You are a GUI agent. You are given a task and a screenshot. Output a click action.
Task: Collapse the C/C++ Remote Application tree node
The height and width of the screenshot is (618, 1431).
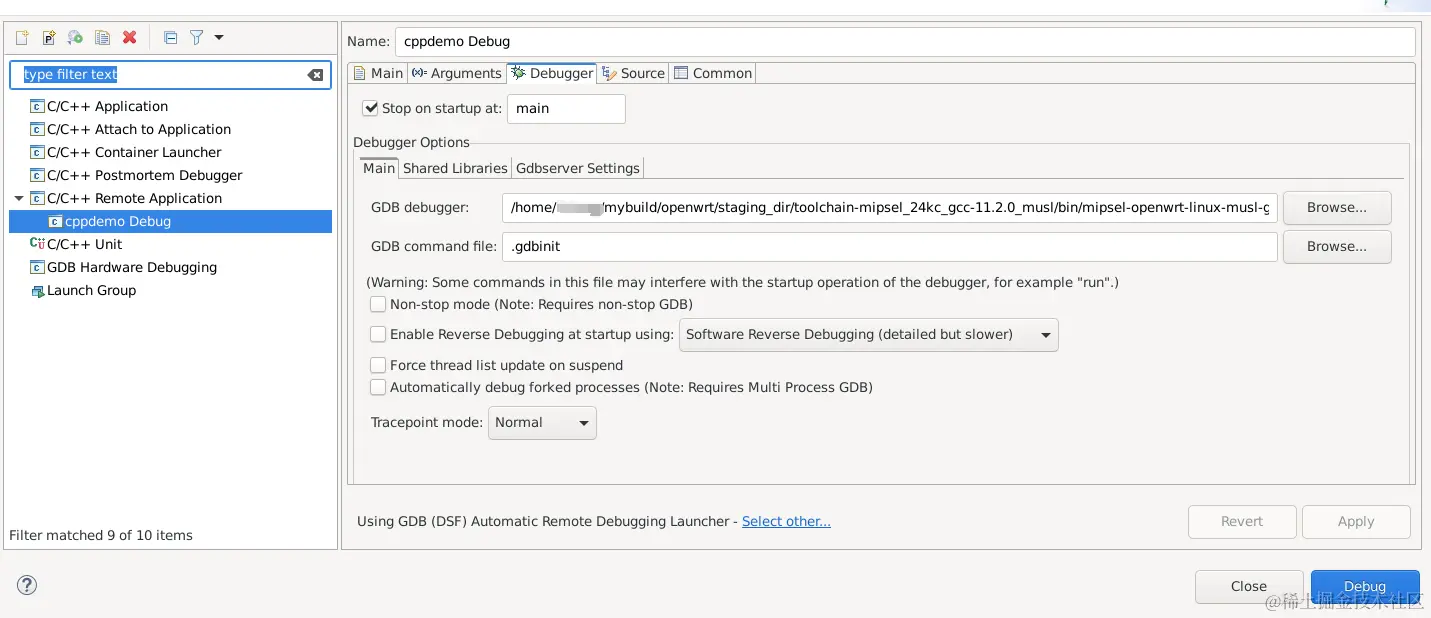click(19, 198)
